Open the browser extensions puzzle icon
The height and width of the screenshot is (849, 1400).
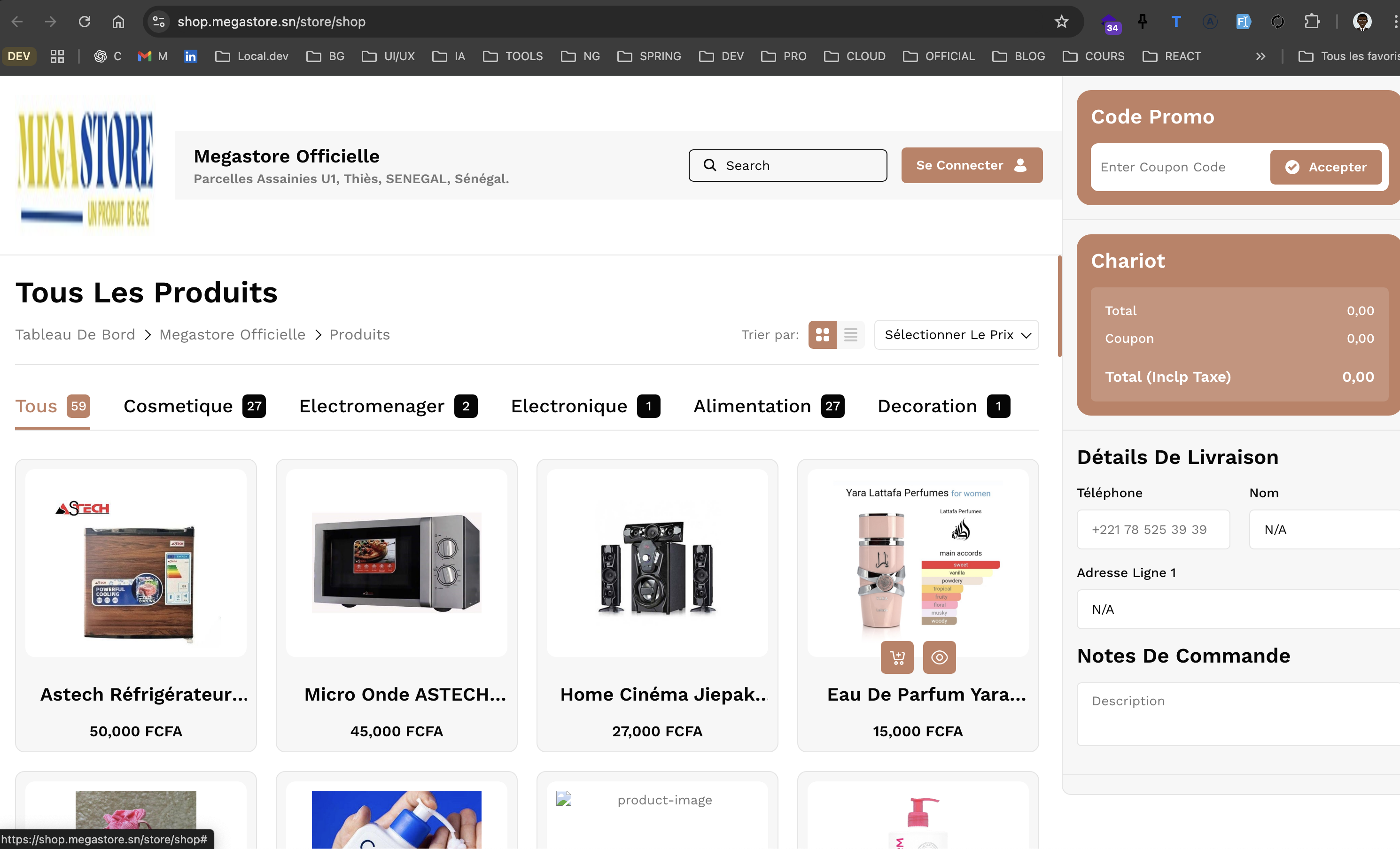pyautogui.click(x=1311, y=22)
